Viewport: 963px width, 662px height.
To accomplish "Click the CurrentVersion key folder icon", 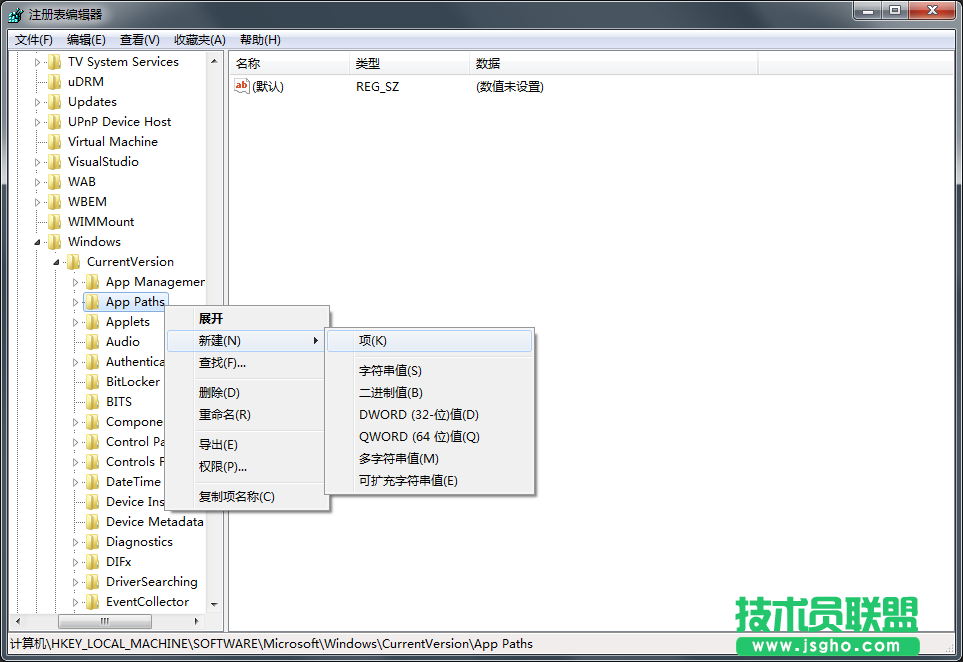I will [x=73, y=261].
